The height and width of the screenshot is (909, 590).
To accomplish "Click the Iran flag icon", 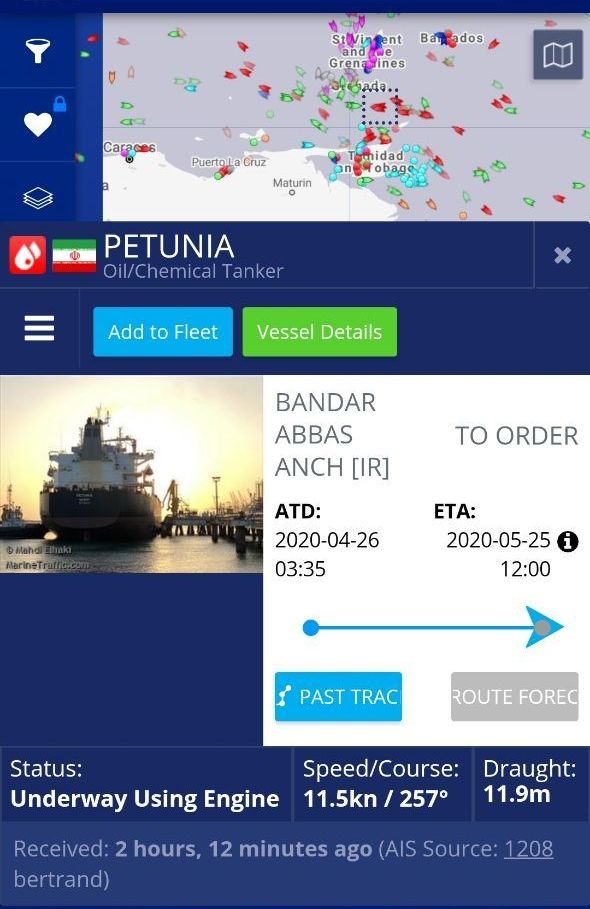I will 74,256.
